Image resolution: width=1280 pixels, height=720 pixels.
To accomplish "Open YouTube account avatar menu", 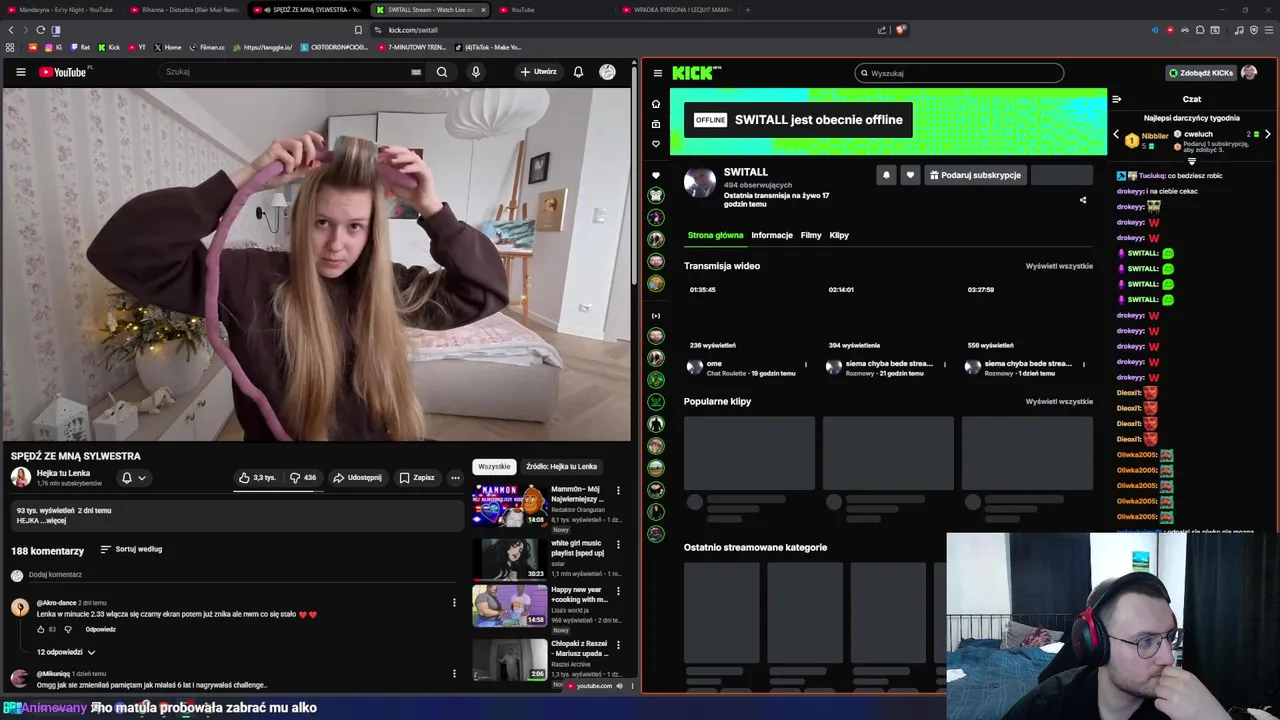I will pyautogui.click(x=607, y=72).
